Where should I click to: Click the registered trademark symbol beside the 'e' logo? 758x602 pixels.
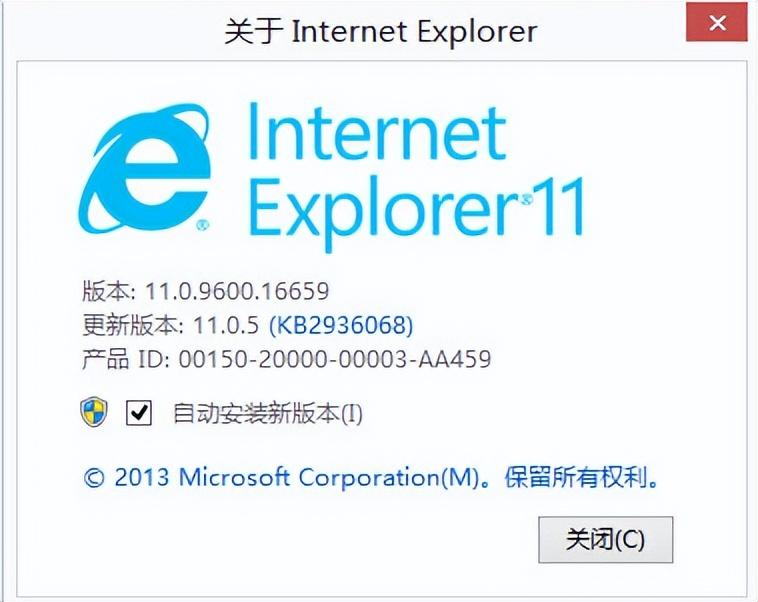[203, 225]
